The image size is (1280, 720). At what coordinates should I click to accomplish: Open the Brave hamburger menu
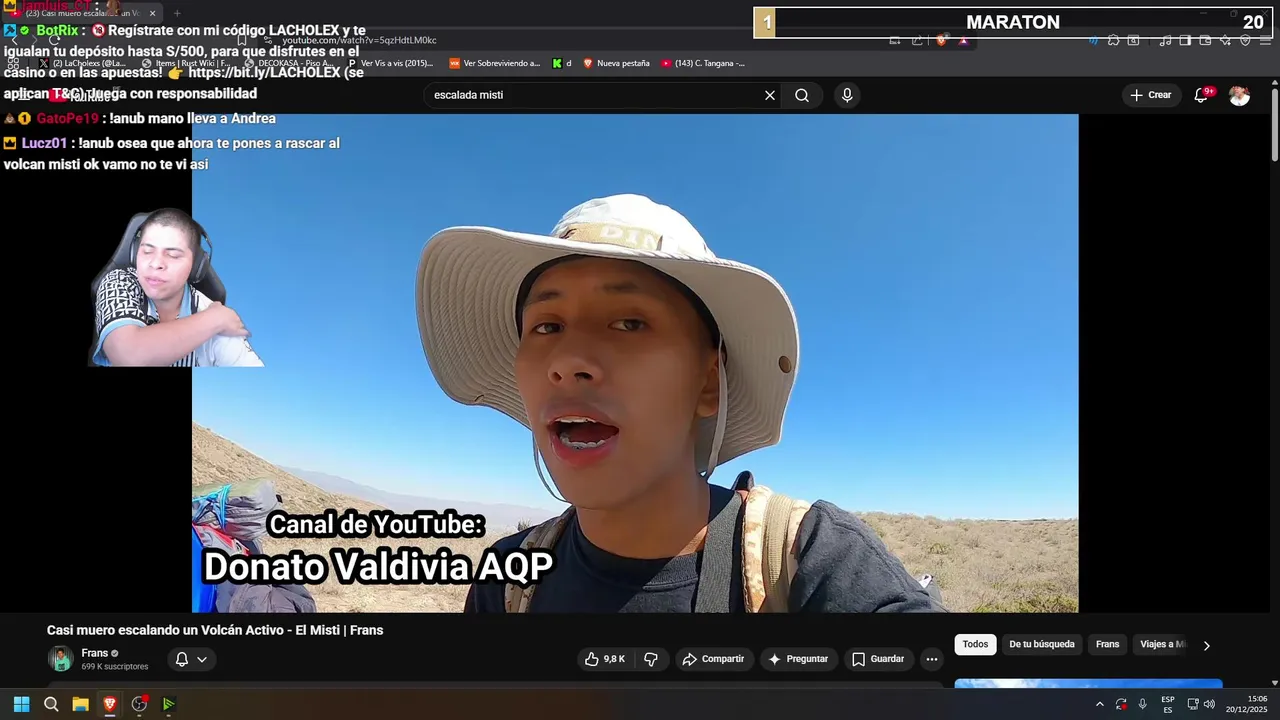point(1266,40)
